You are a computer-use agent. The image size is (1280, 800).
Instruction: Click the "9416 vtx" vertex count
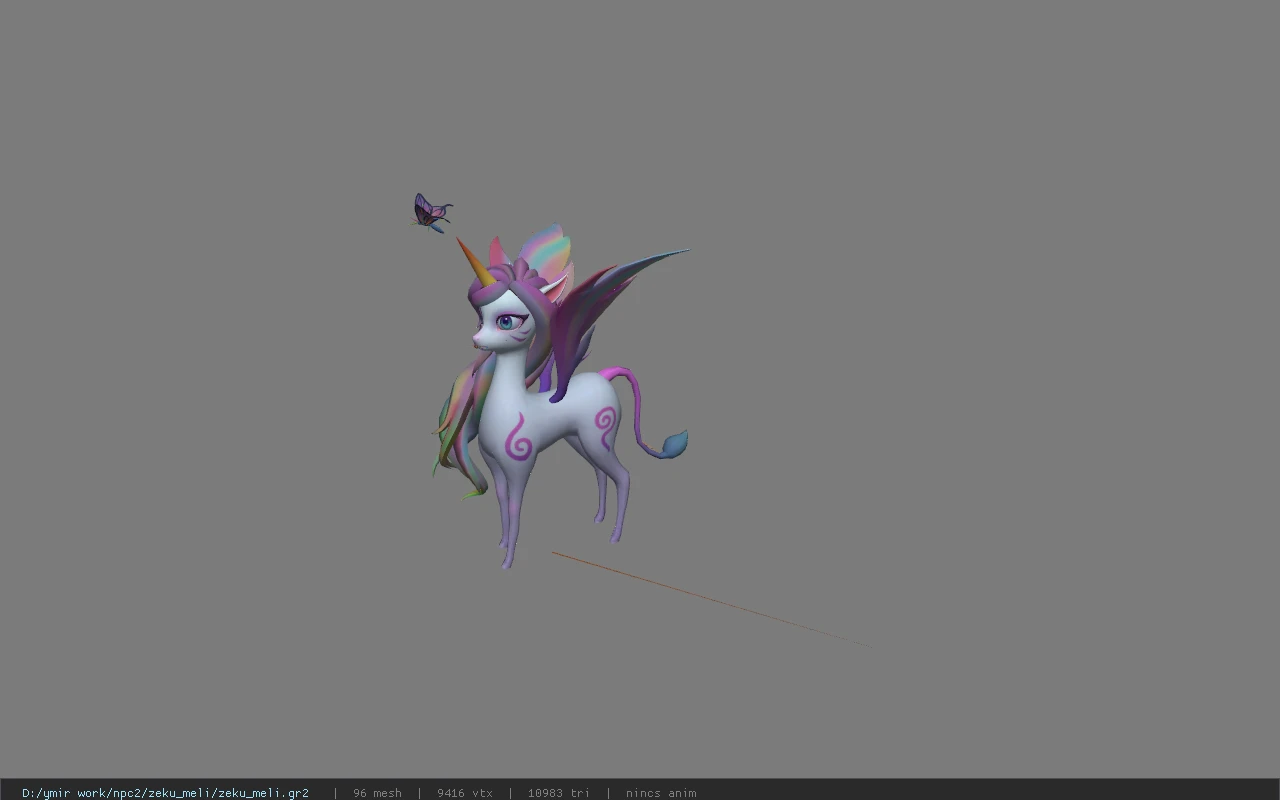tap(465, 793)
